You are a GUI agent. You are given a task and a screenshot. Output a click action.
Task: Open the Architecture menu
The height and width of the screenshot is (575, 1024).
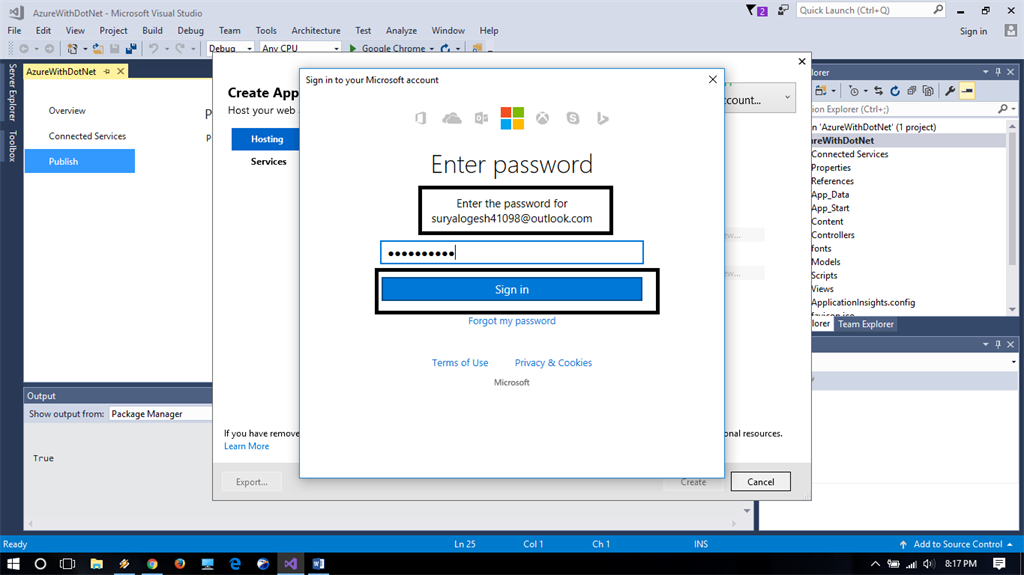[315, 31]
